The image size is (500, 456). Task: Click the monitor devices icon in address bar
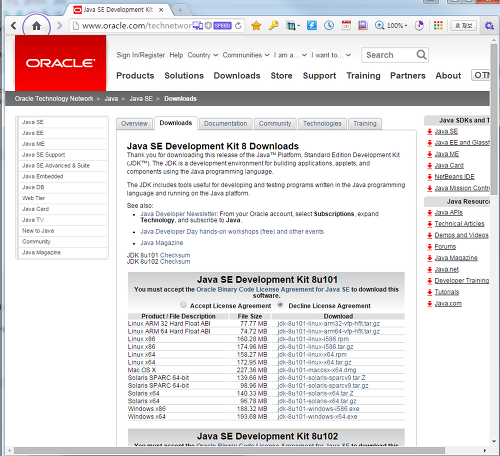198,26
